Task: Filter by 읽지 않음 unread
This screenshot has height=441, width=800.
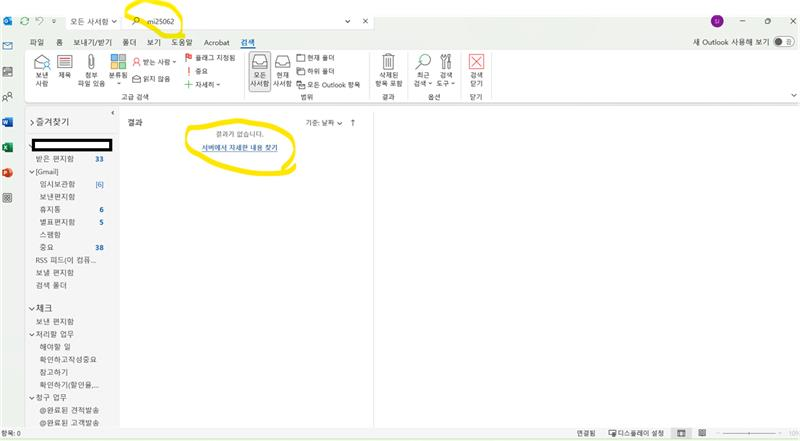Action: coord(151,79)
